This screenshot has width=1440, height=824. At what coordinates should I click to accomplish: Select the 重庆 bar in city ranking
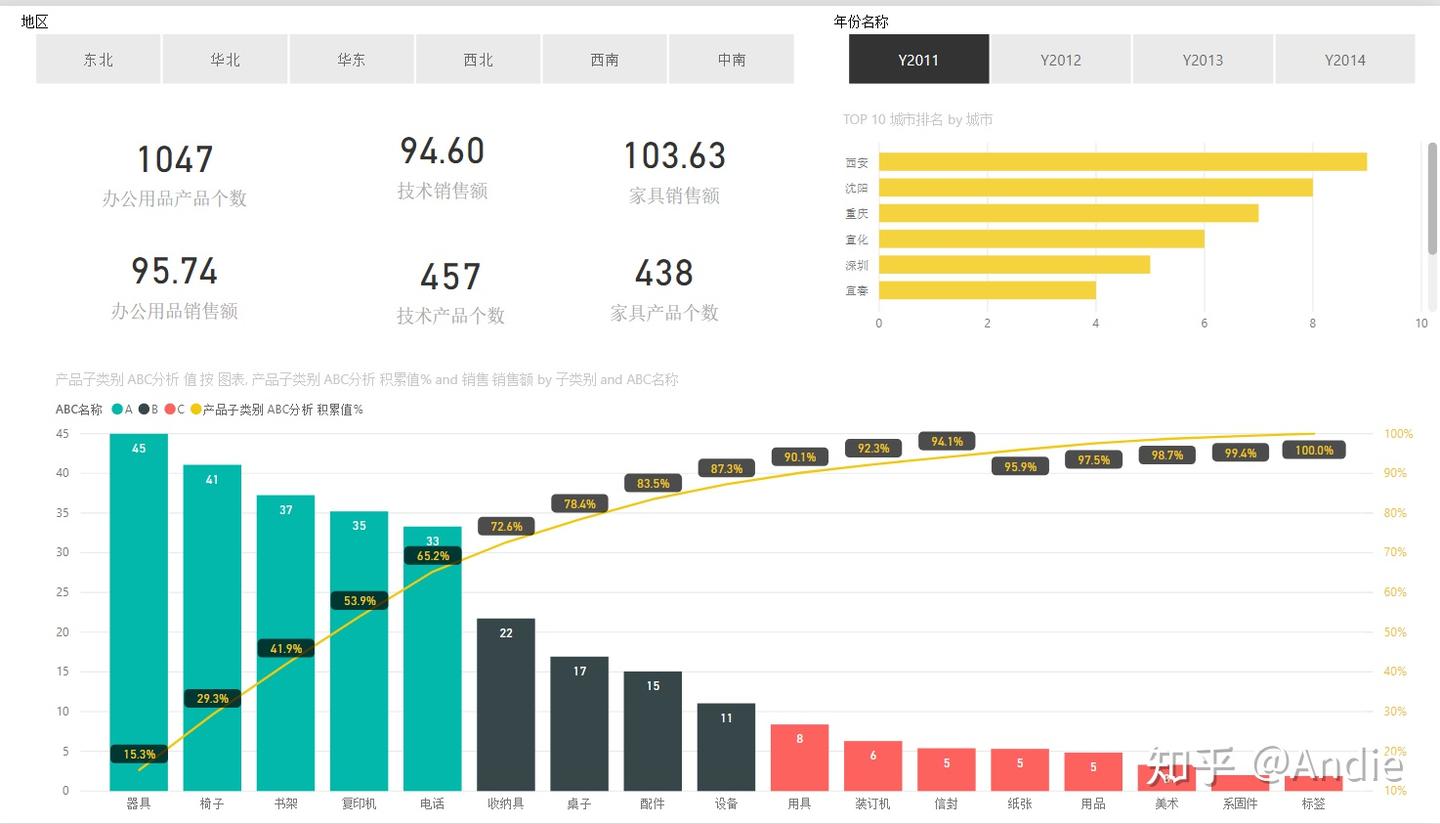tap(1068, 213)
